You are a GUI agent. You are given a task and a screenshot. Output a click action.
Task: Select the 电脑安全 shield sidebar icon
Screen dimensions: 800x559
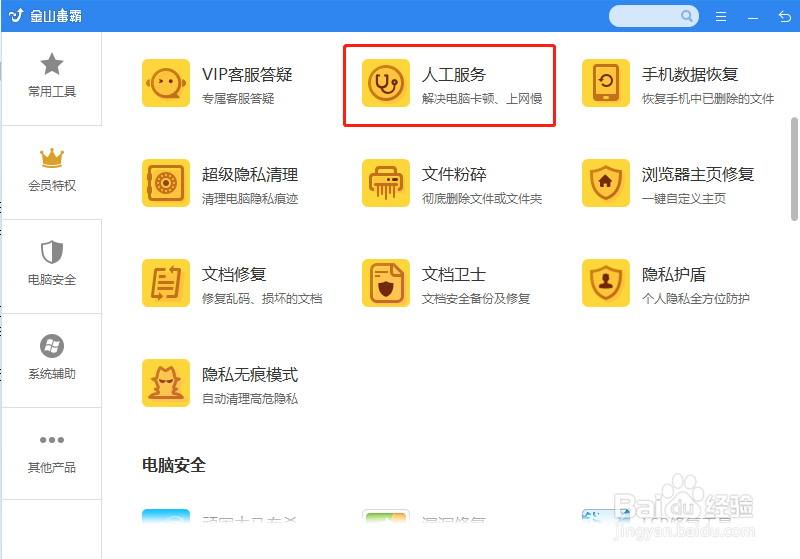click(52, 252)
